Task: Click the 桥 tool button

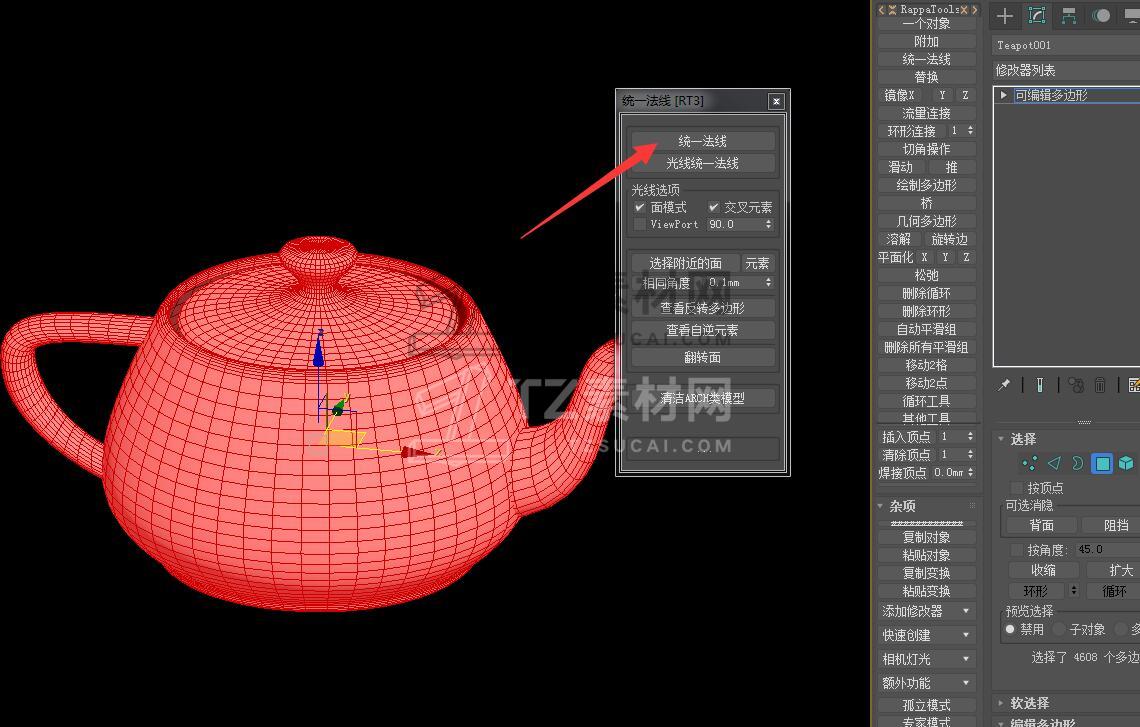Action: [926, 203]
